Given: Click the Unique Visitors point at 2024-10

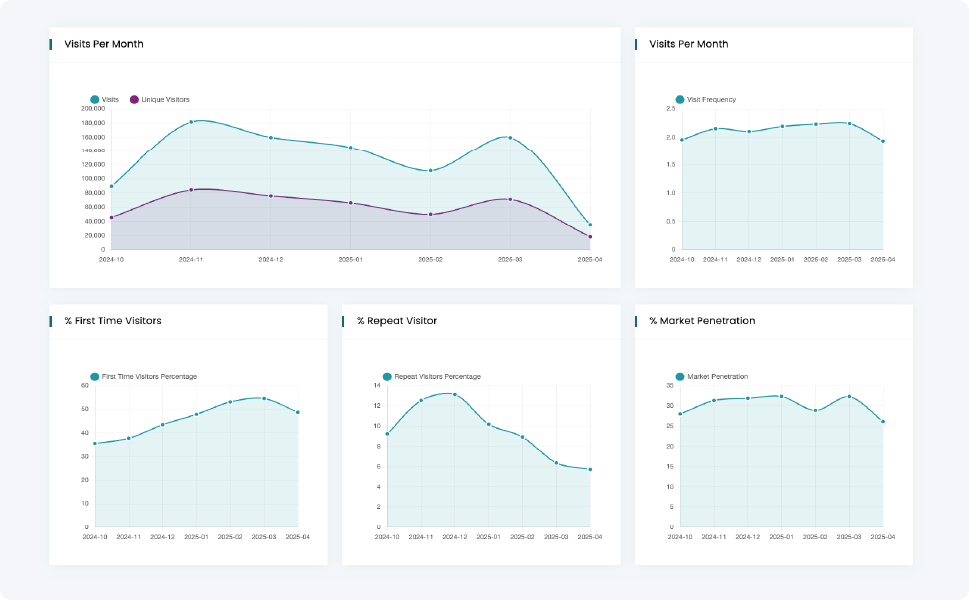Looking at the screenshot, I should pos(111,217).
